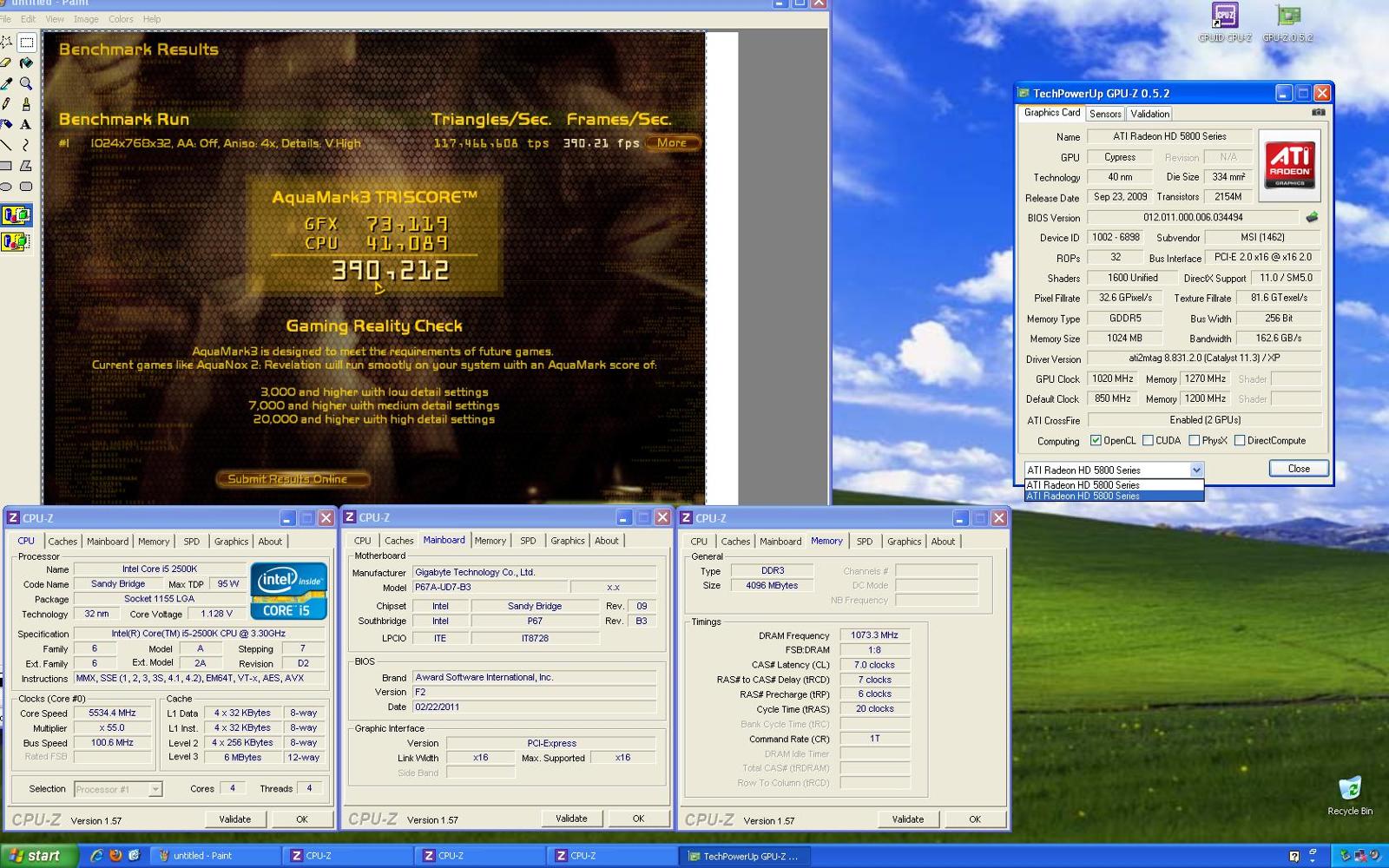The image size is (1389, 868).
Task: Launch Firefox from quick launch bar
Action: [x=115, y=856]
